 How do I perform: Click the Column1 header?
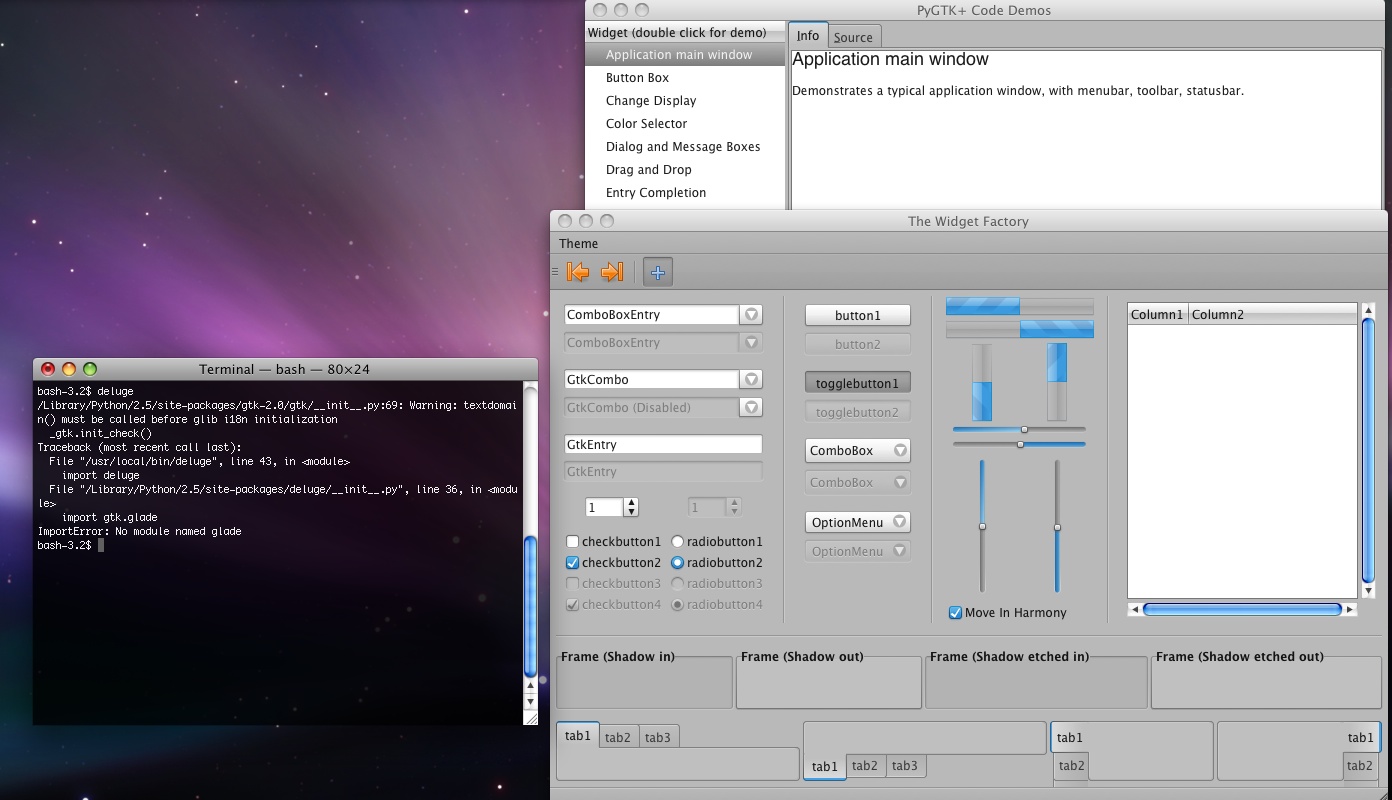[x=1158, y=314]
